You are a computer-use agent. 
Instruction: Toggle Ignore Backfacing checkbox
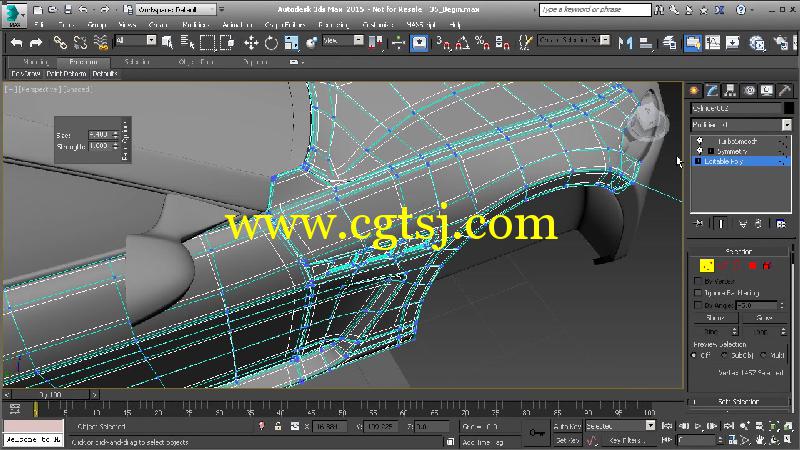coord(697,292)
